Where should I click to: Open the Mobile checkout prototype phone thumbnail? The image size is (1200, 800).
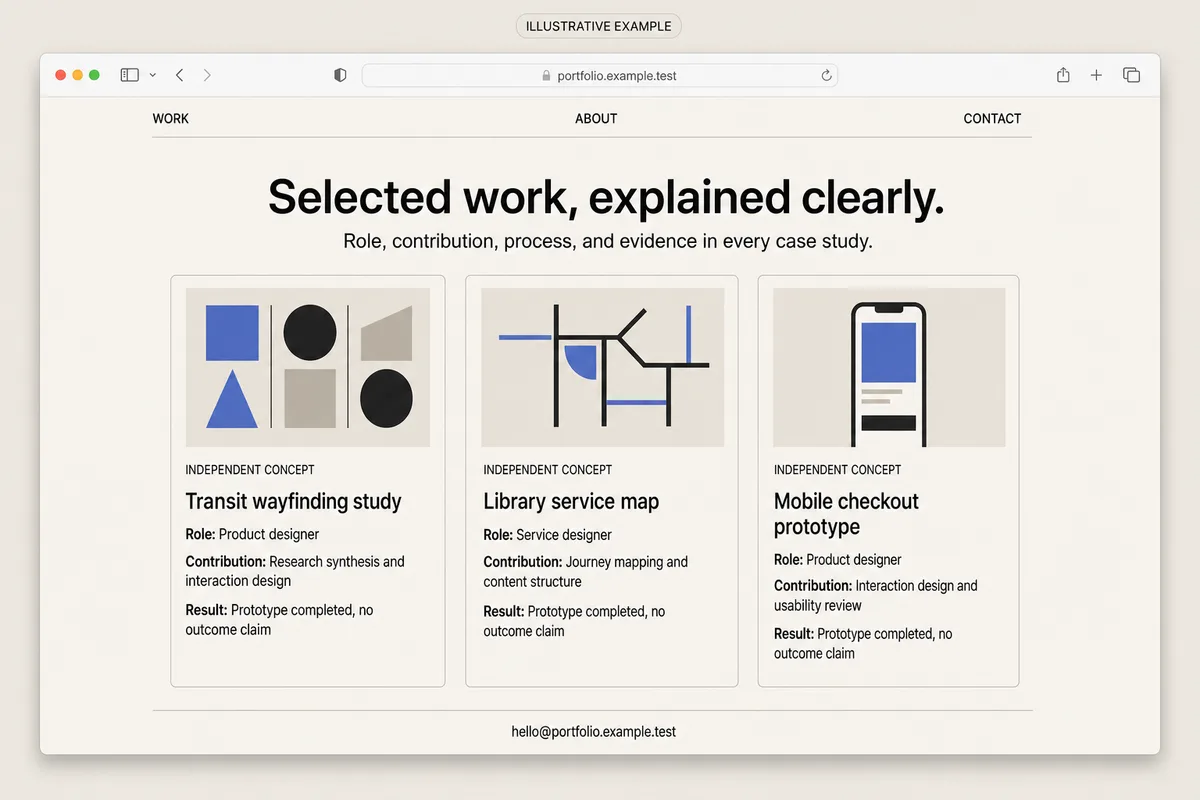point(889,367)
